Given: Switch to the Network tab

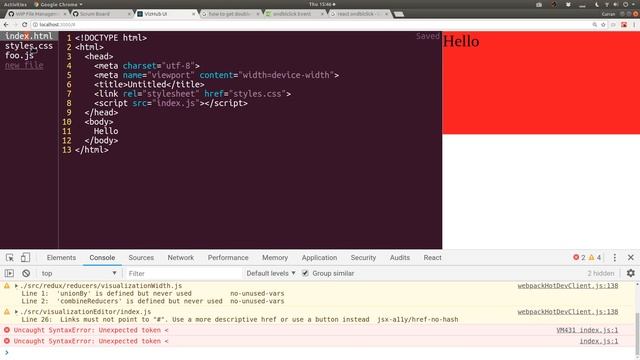Looking at the screenshot, I should pyautogui.click(x=180, y=258).
